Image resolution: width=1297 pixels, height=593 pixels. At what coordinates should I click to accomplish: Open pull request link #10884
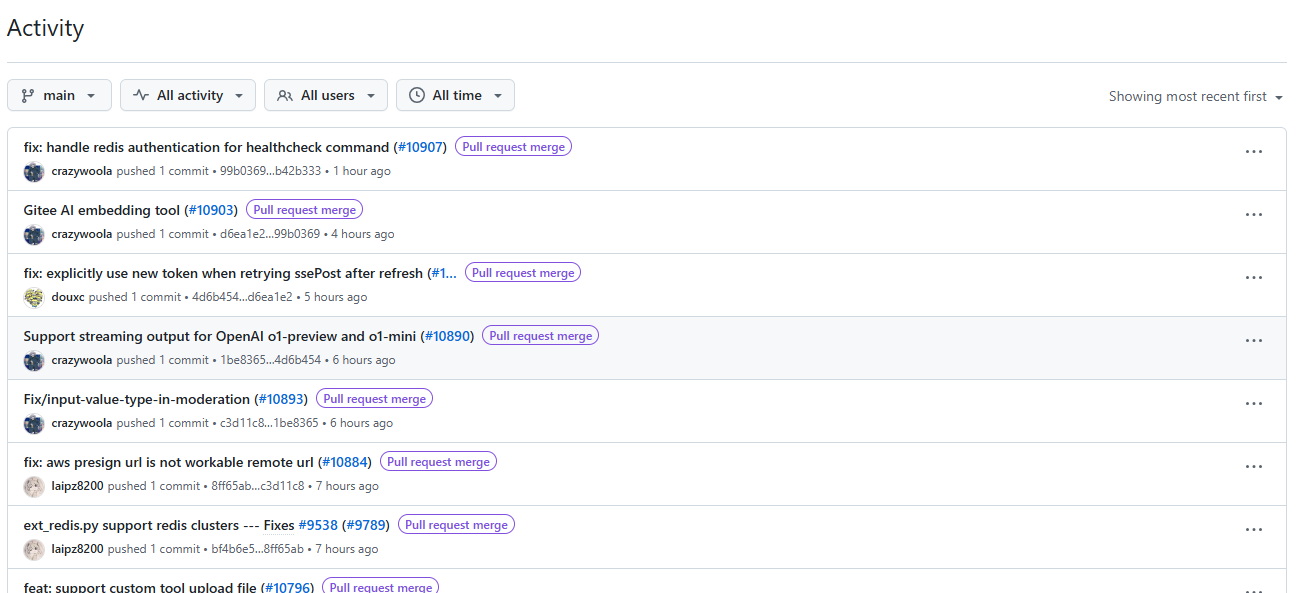(345, 462)
